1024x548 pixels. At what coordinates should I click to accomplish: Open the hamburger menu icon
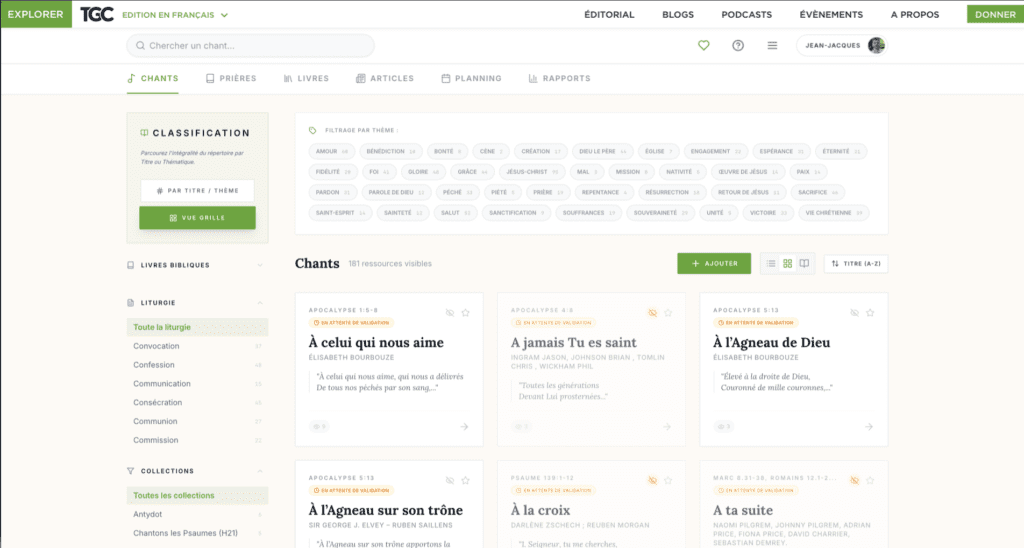coord(772,46)
